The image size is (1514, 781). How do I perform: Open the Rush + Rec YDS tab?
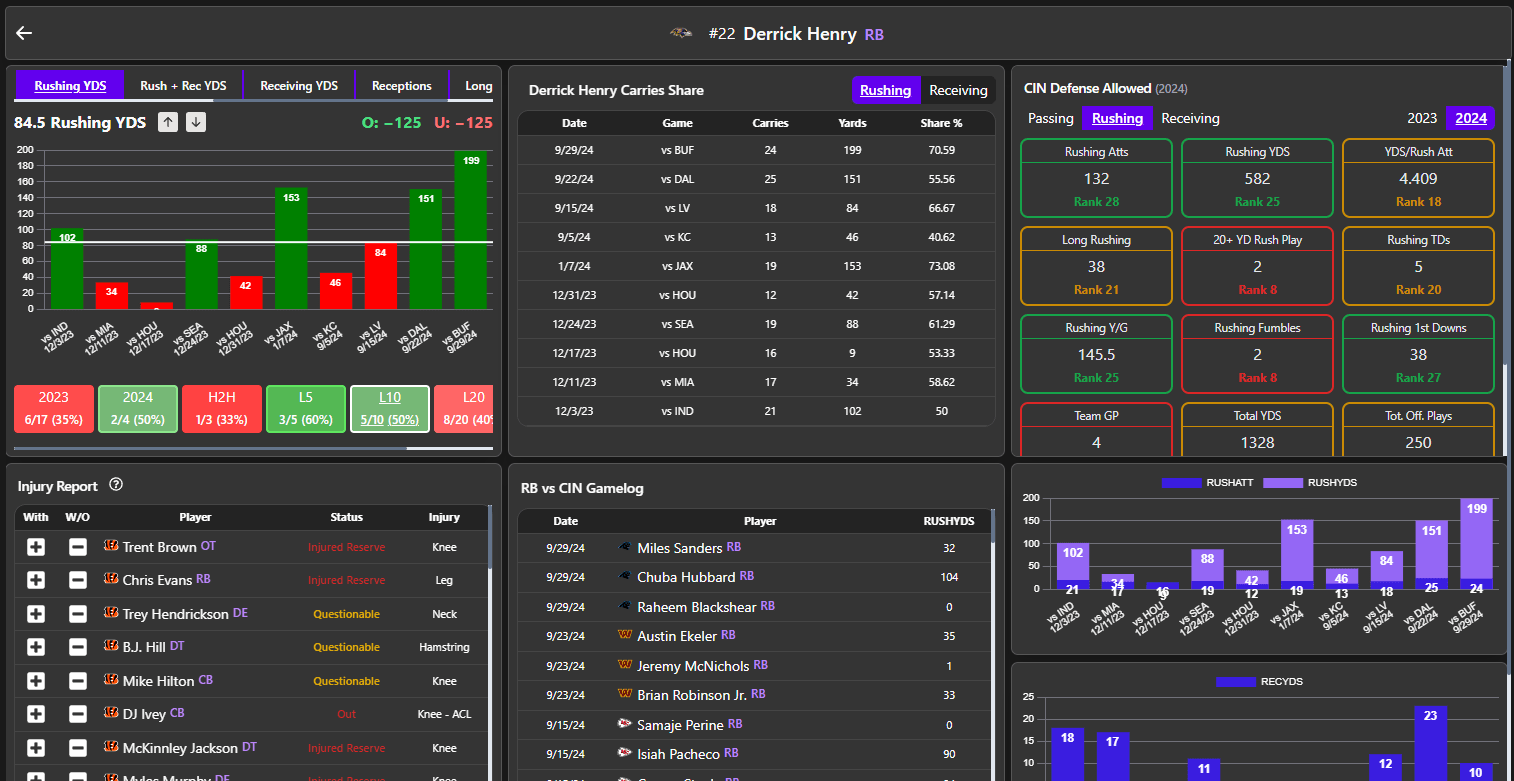point(183,86)
